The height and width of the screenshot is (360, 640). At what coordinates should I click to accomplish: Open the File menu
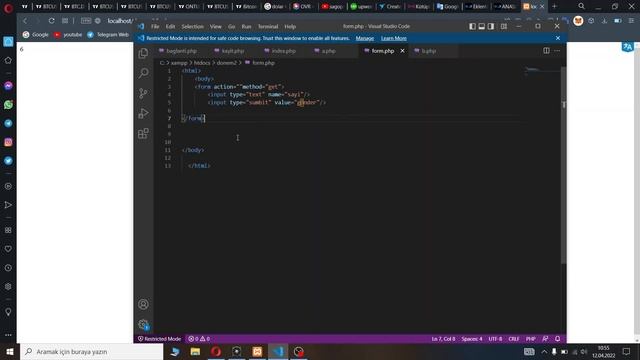point(155,27)
